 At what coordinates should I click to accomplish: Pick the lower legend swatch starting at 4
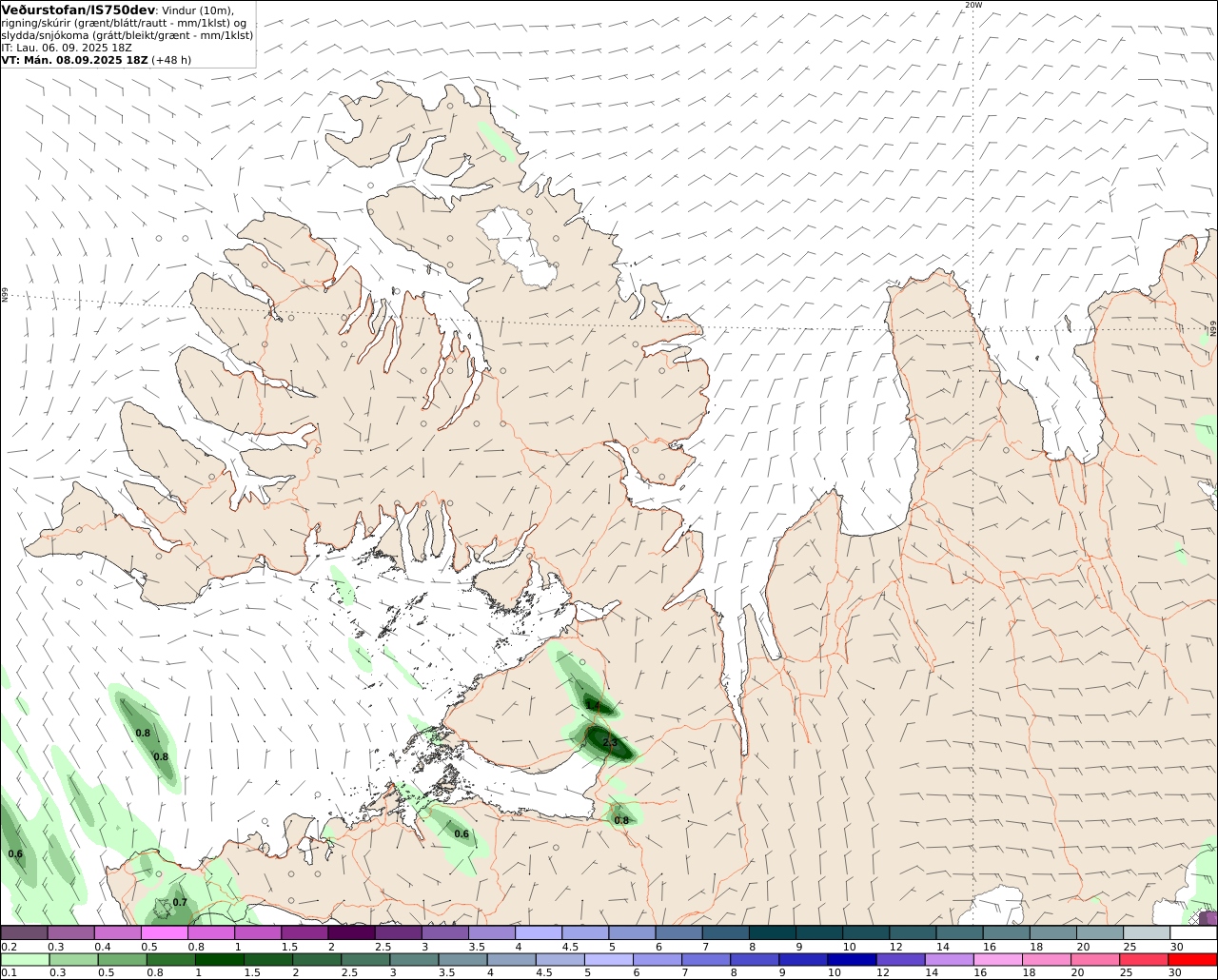coord(511,959)
